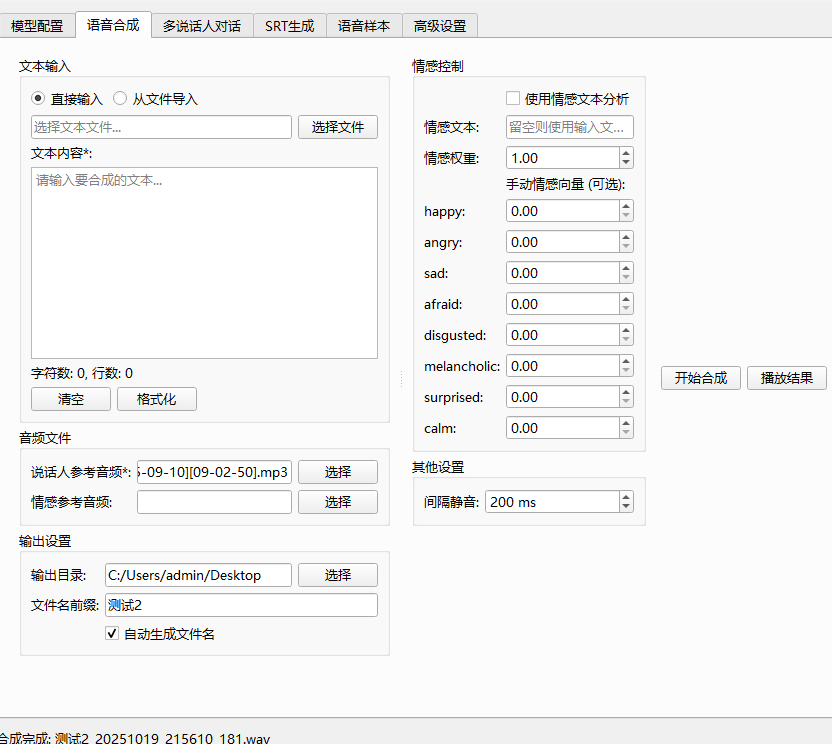The height and width of the screenshot is (744, 832).
Task: Uncheck the 自动生成文件名 checkbox
Action: (x=112, y=633)
